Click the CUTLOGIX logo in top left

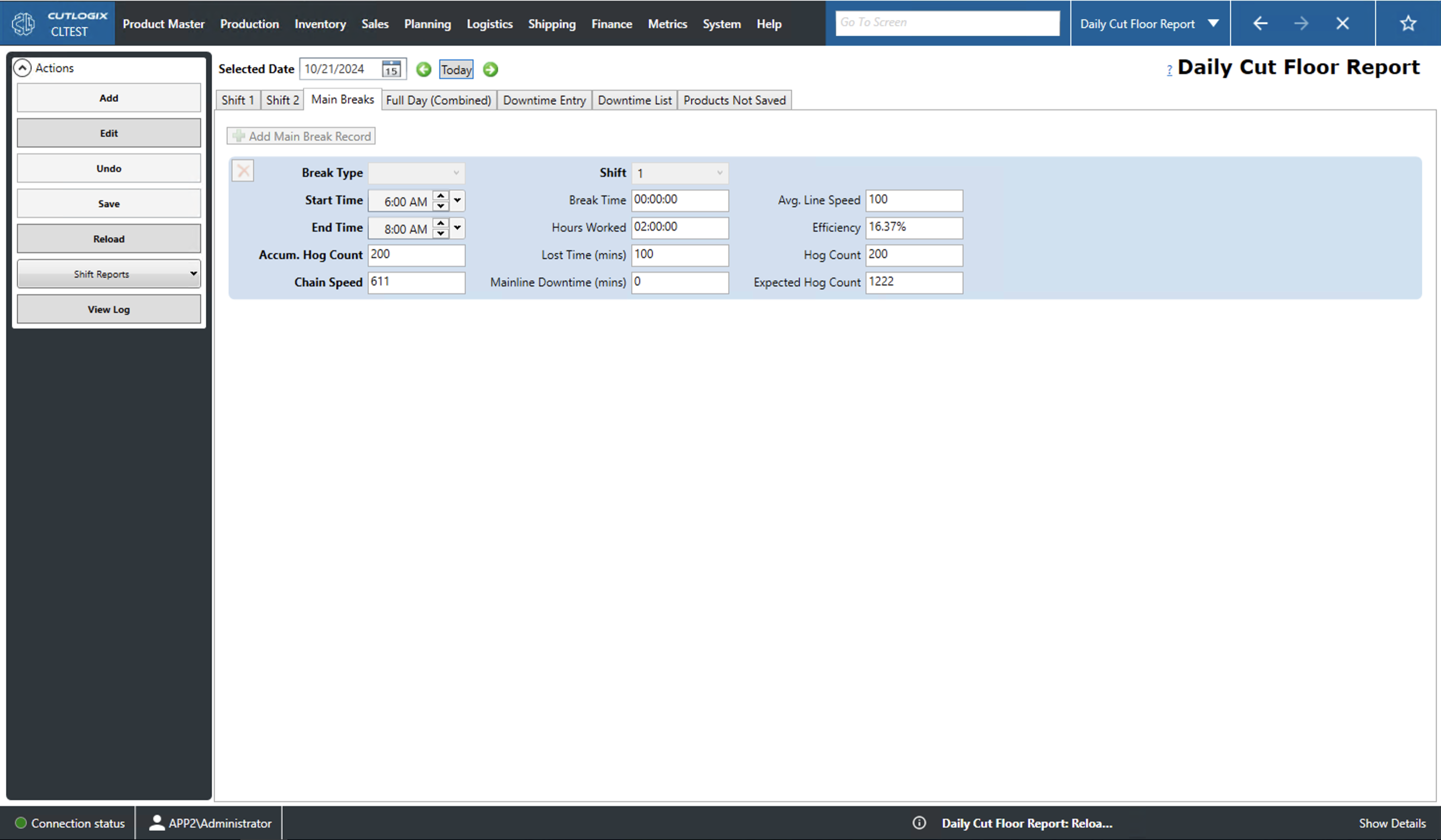23,23
